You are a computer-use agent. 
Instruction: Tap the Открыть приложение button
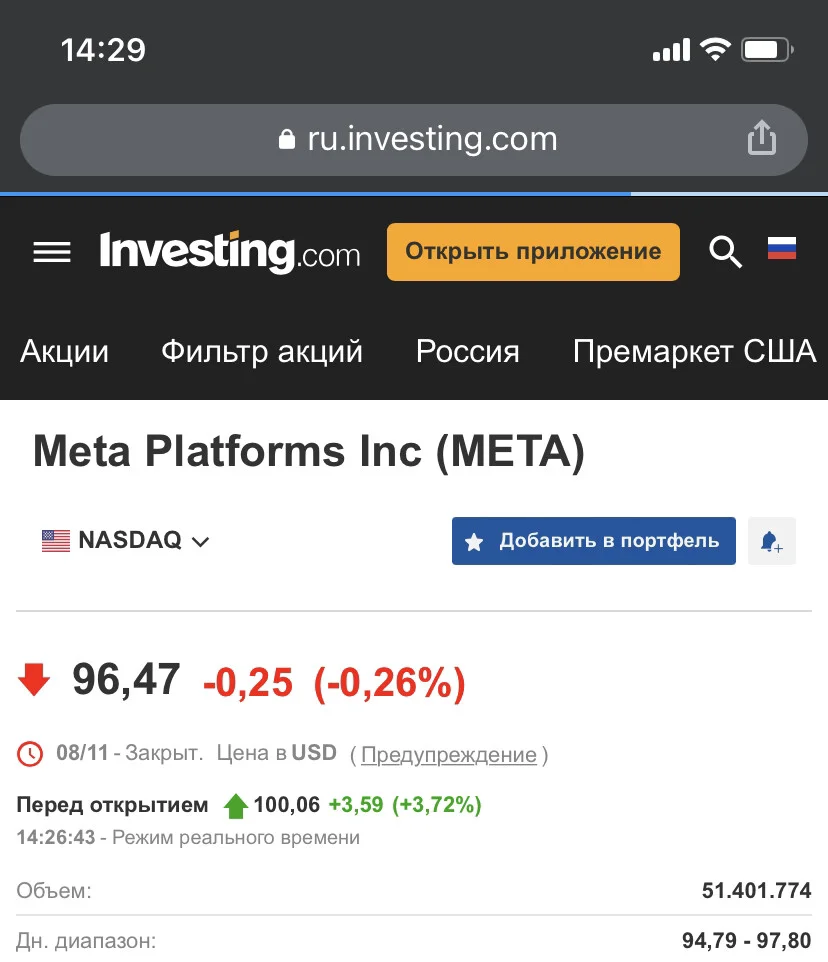click(533, 252)
